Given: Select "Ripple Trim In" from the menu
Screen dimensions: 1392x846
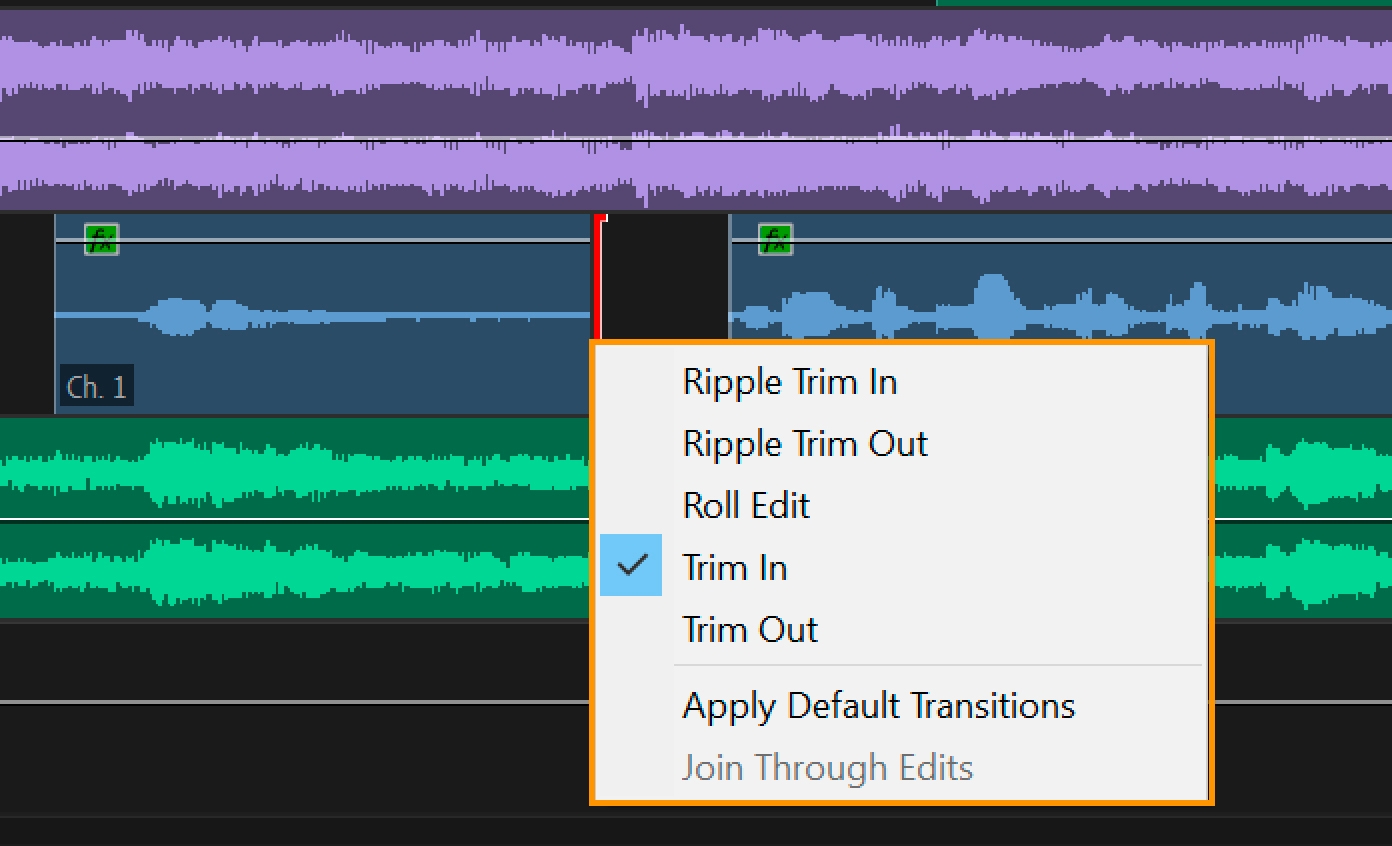Looking at the screenshot, I should (789, 381).
